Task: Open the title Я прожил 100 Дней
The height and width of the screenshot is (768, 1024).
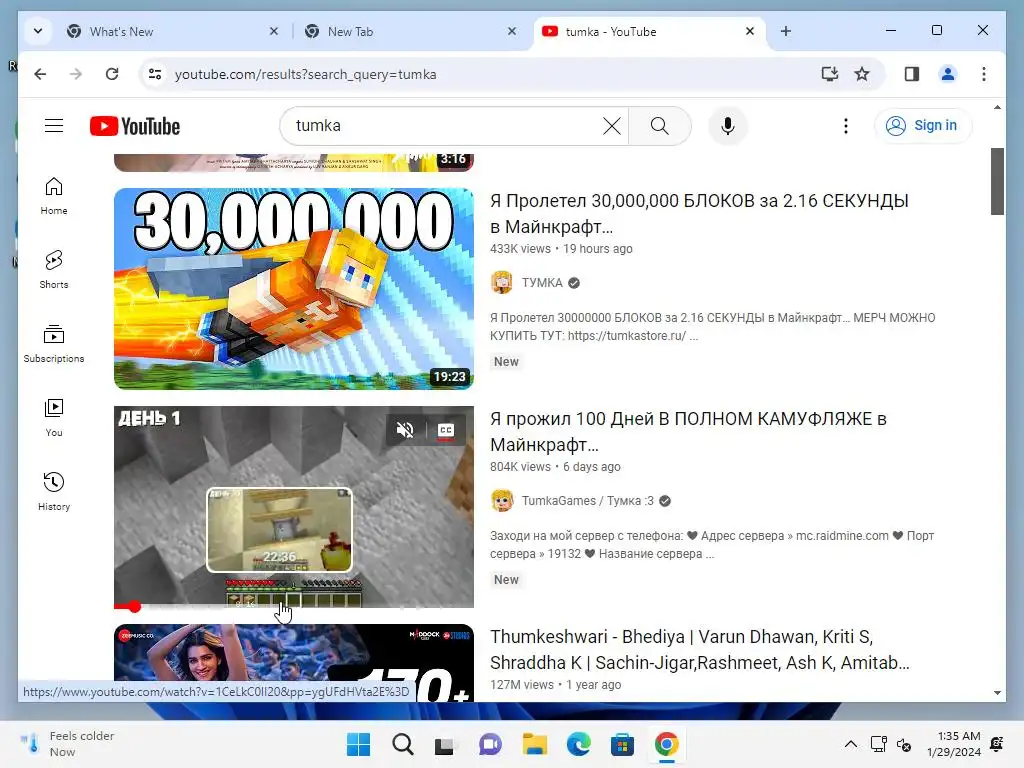Action: (x=688, y=432)
